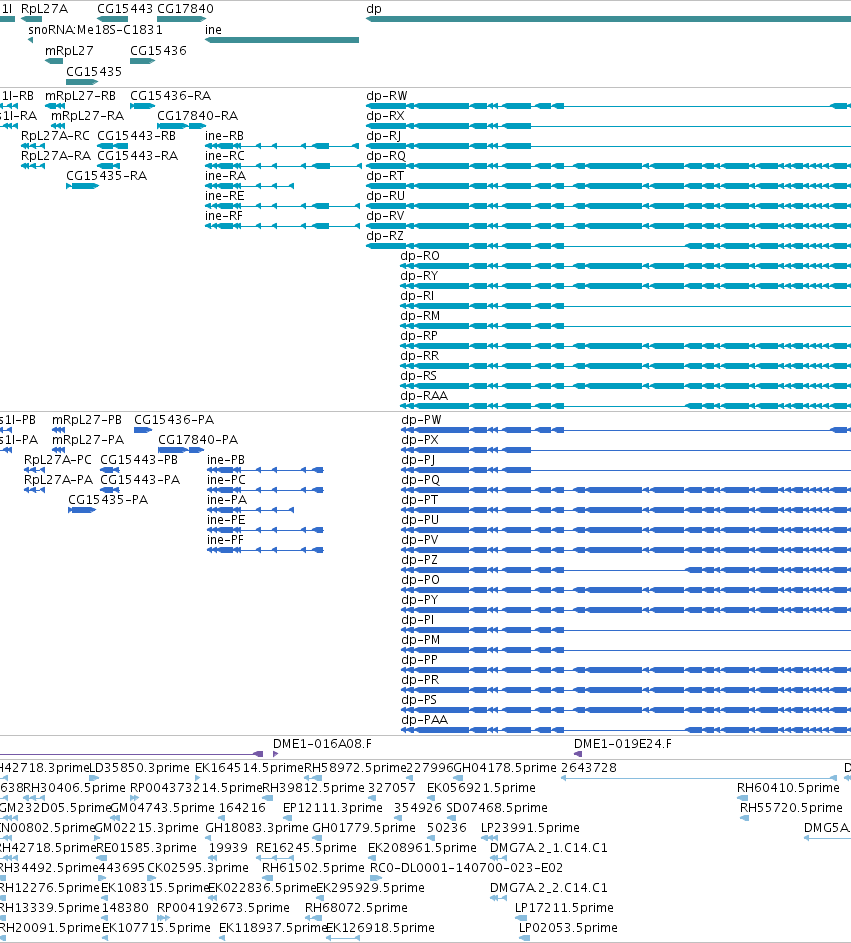Click feature DME1-016A08.F
The image size is (851, 943).
pyautogui.click(x=322, y=744)
